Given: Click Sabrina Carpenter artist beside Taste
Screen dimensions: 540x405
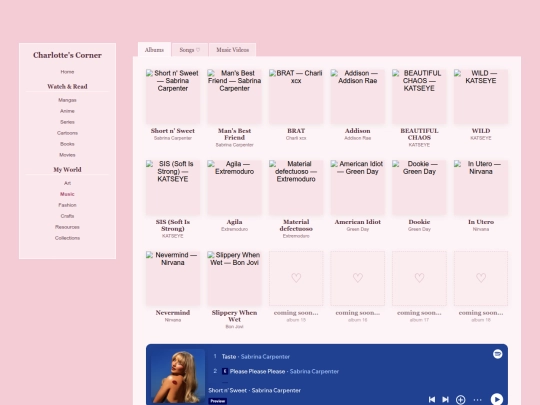Looking at the screenshot, I should (265, 356).
